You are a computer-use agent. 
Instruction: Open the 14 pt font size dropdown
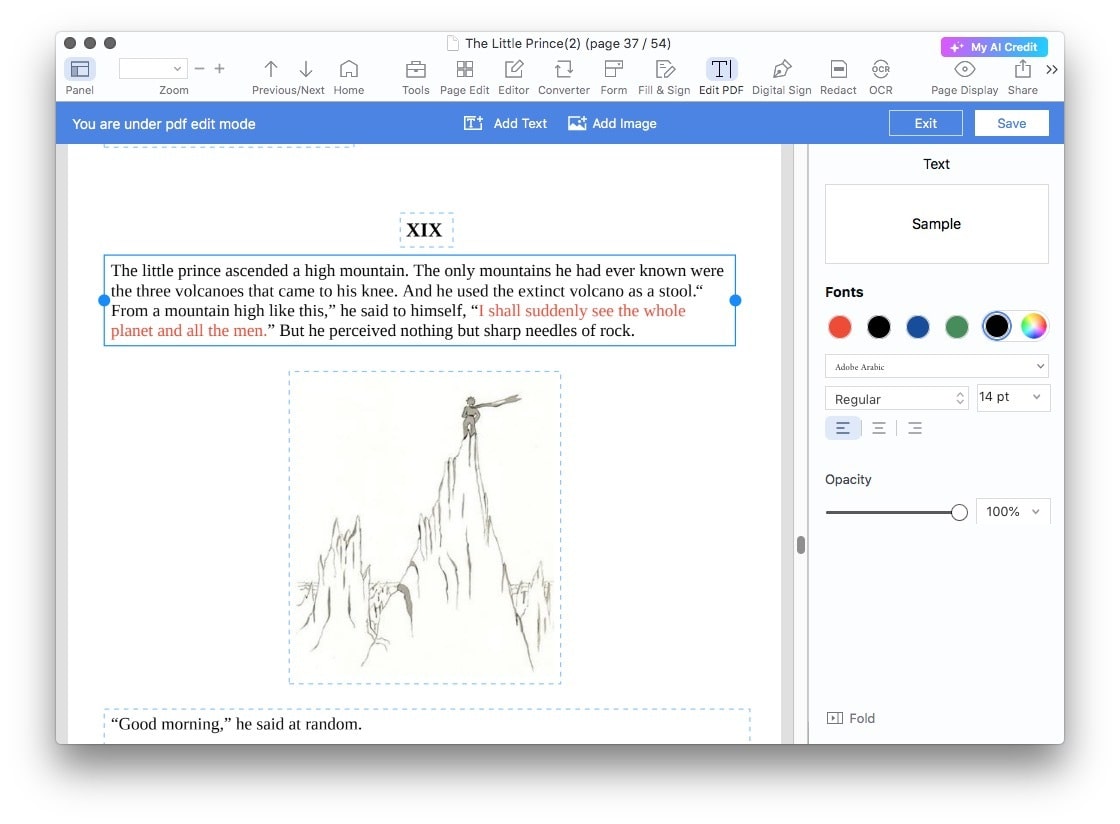pos(1013,397)
